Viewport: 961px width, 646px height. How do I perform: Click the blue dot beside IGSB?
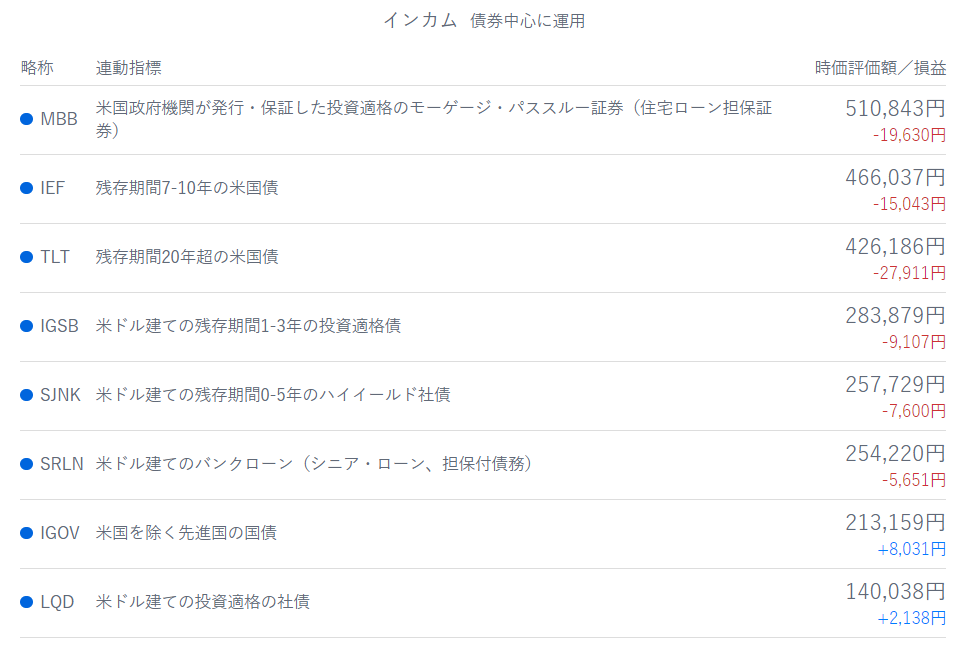[27, 326]
